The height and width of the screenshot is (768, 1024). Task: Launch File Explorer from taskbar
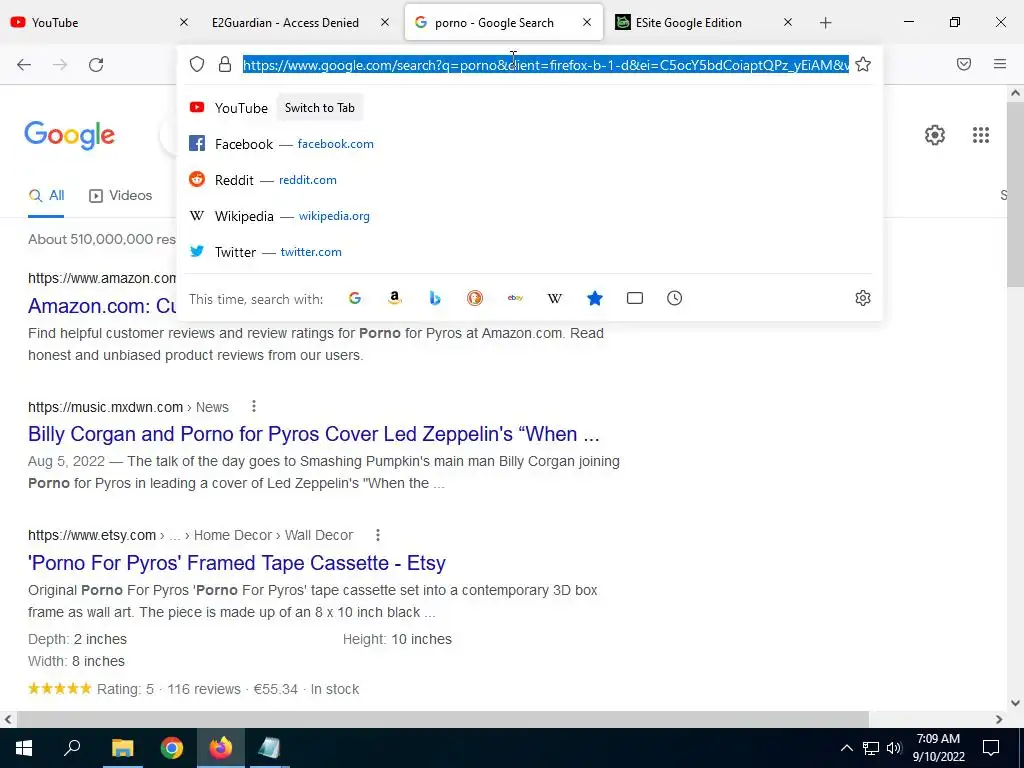point(122,748)
